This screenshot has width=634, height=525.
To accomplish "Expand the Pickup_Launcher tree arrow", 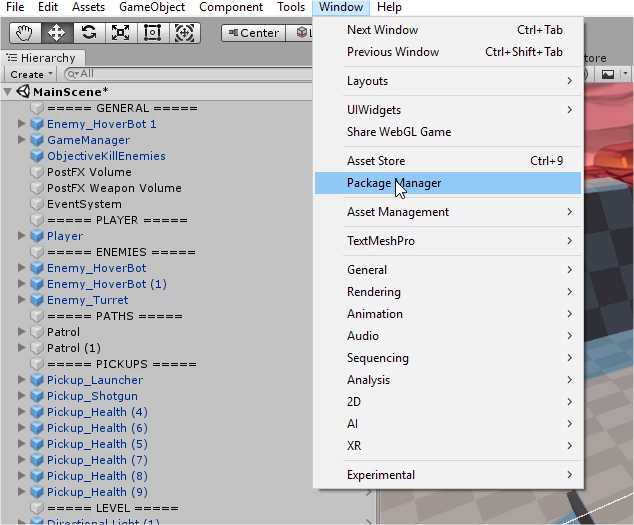I will [x=22, y=380].
